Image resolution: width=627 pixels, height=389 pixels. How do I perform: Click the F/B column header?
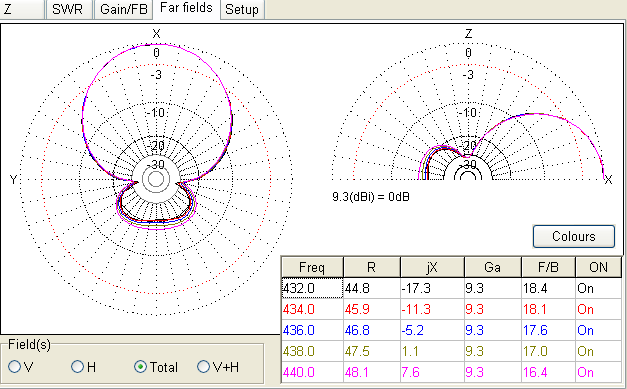(548, 267)
